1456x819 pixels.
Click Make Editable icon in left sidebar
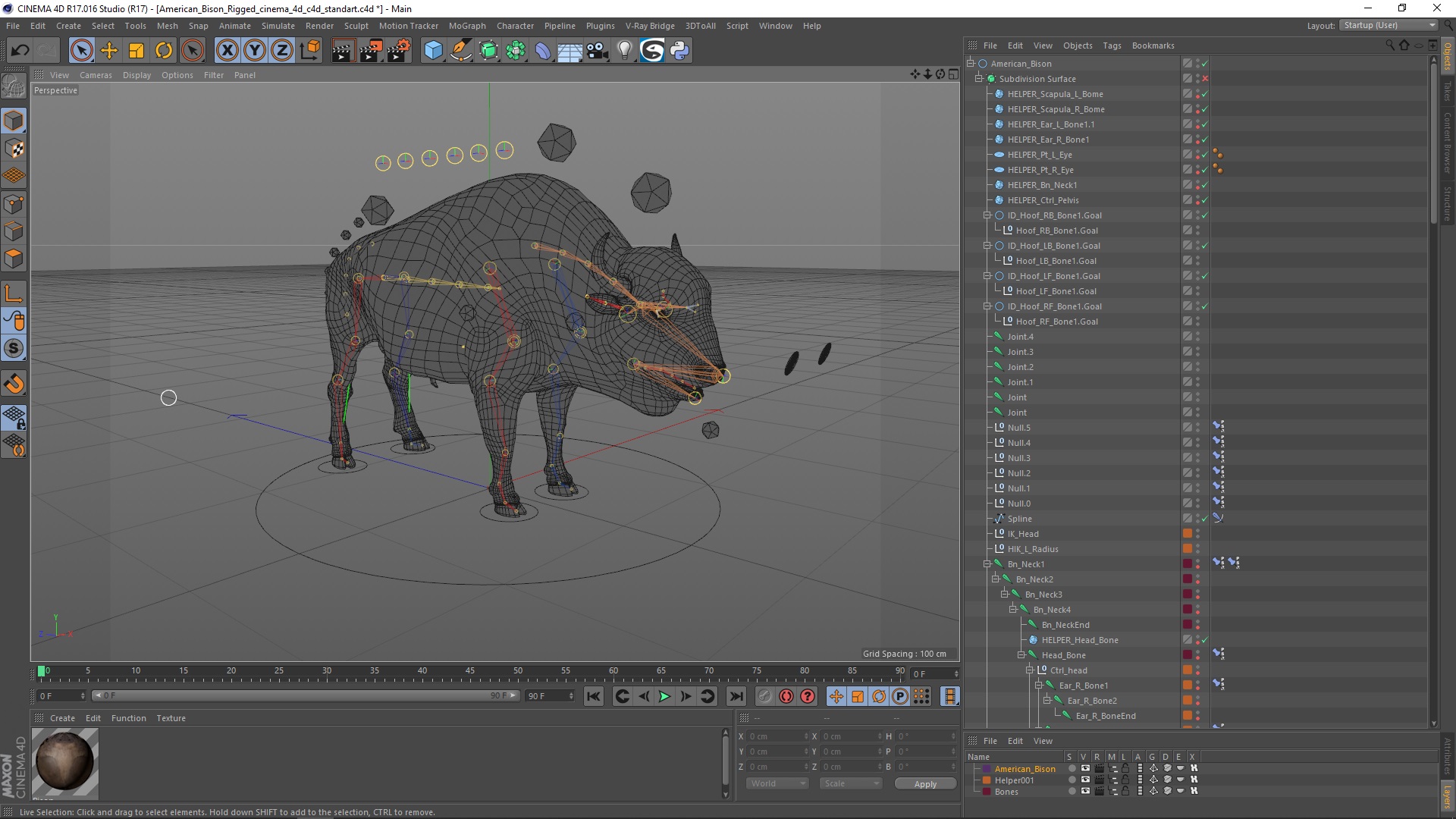14,86
